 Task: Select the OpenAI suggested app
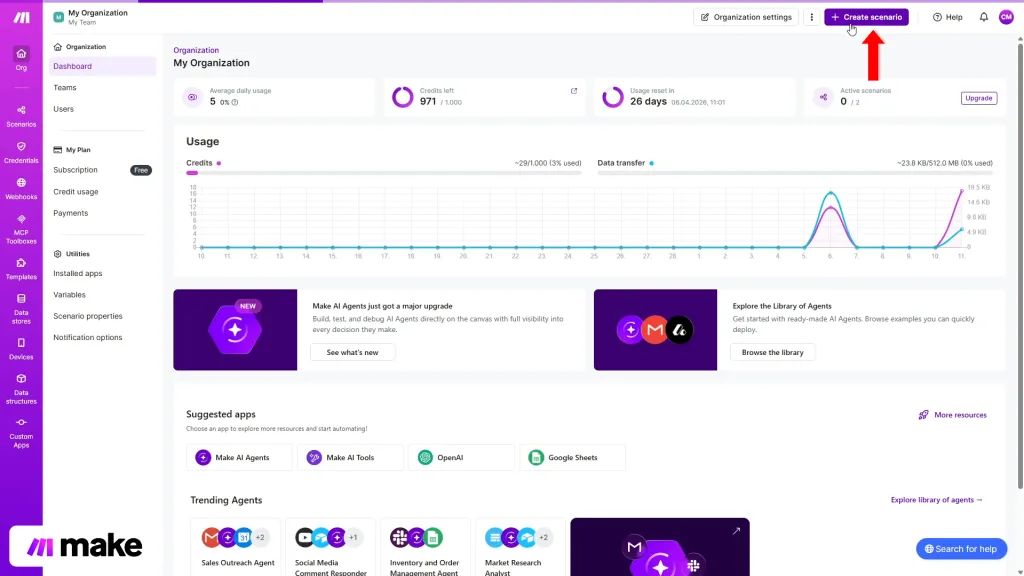(x=461, y=457)
